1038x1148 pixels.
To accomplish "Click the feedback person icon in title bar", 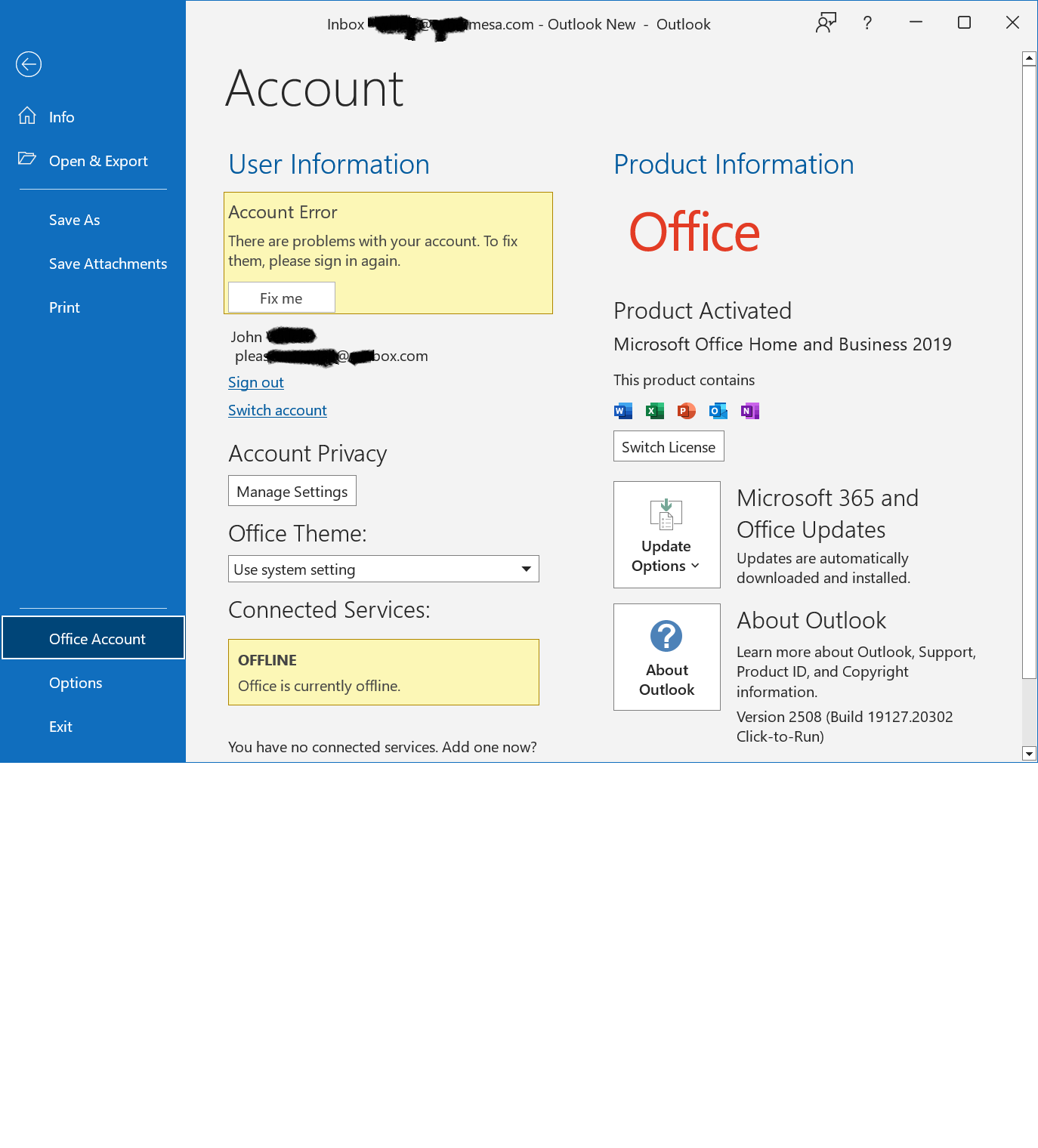I will click(x=825, y=23).
